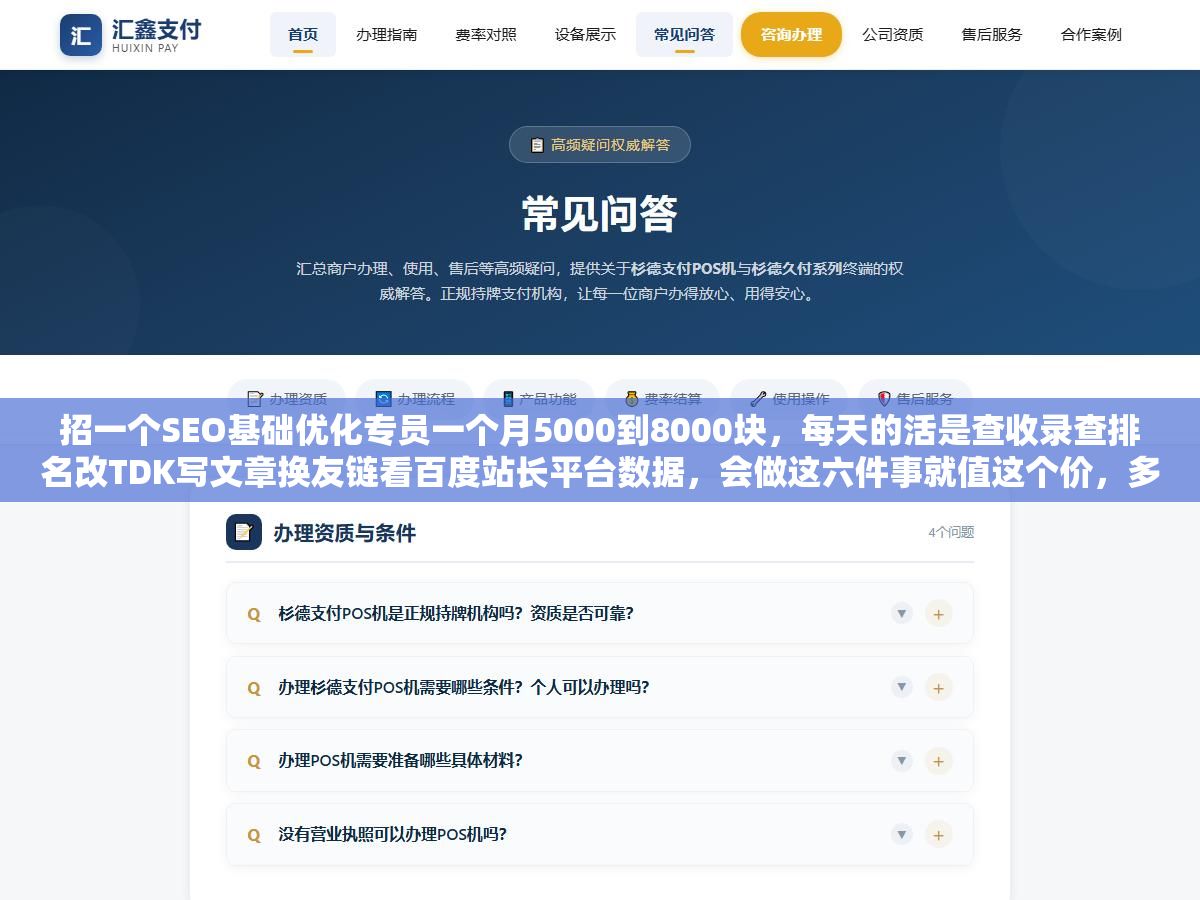
Task: Click Q icon of 需要哪些条件 question
Action: click(254, 688)
